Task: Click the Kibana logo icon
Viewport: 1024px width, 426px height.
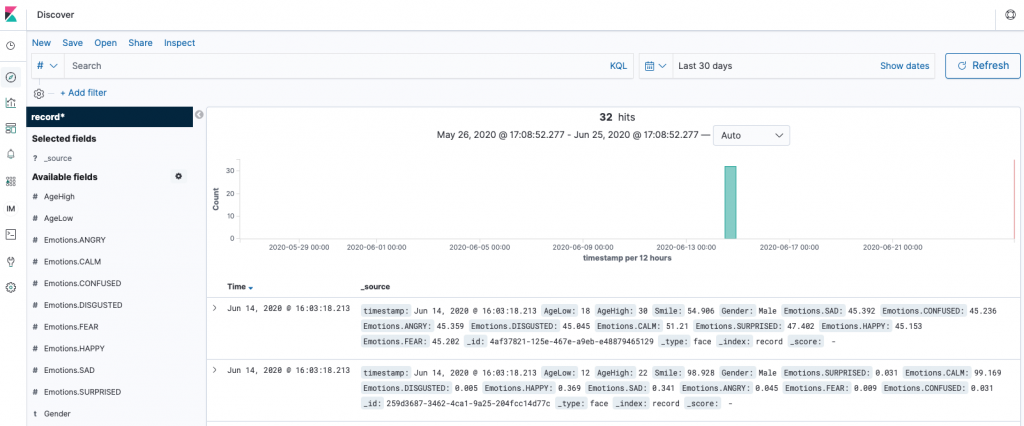Action: click(x=10, y=14)
